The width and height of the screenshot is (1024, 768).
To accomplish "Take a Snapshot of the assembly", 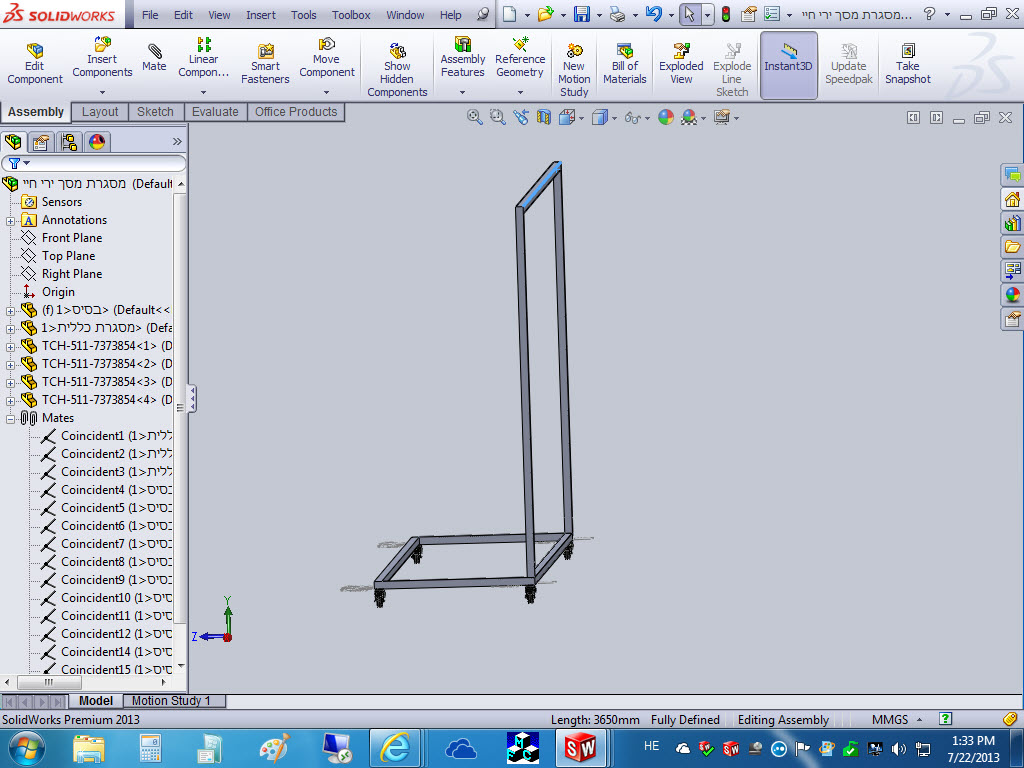I will point(907,64).
